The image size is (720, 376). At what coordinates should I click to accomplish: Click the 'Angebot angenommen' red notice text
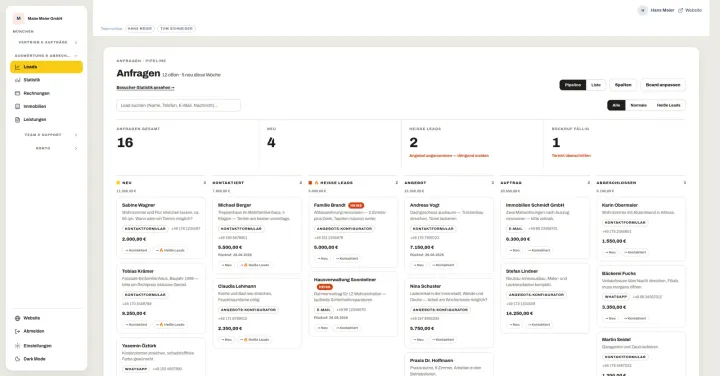[x=449, y=156]
